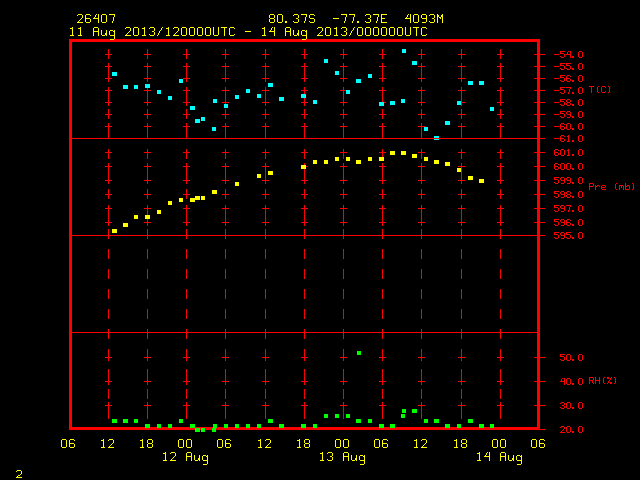
Task: Click the -54.0 temperature tick label
Action: [568, 55]
